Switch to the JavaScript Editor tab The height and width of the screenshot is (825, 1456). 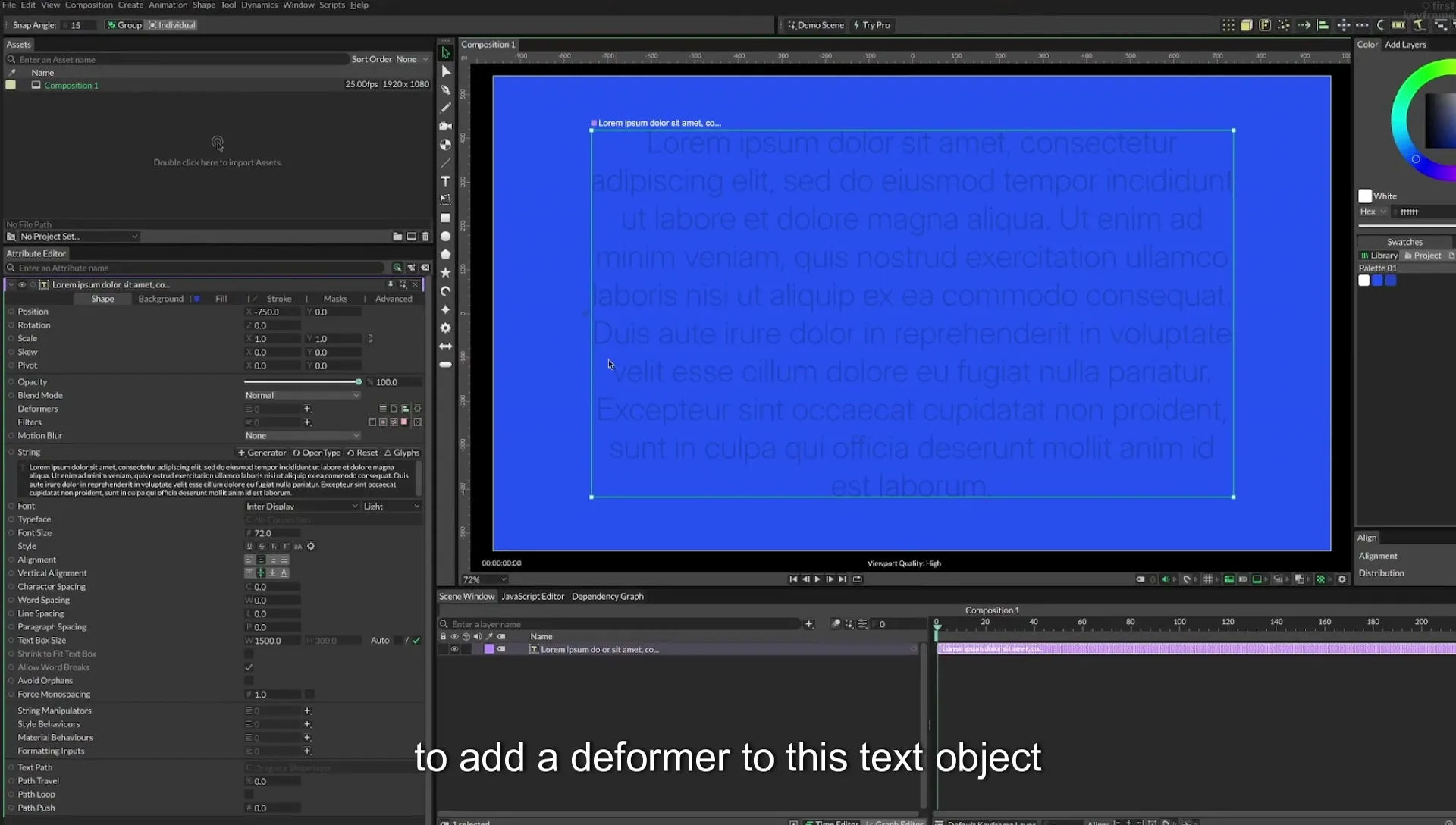[532, 597]
